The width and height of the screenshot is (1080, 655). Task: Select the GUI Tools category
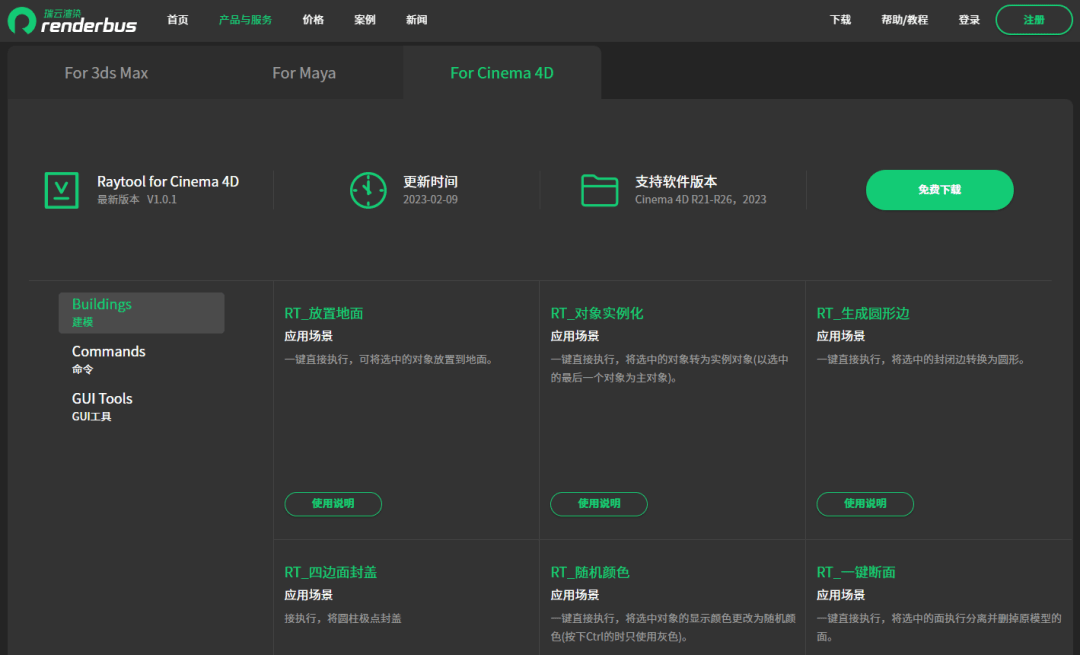(102, 406)
